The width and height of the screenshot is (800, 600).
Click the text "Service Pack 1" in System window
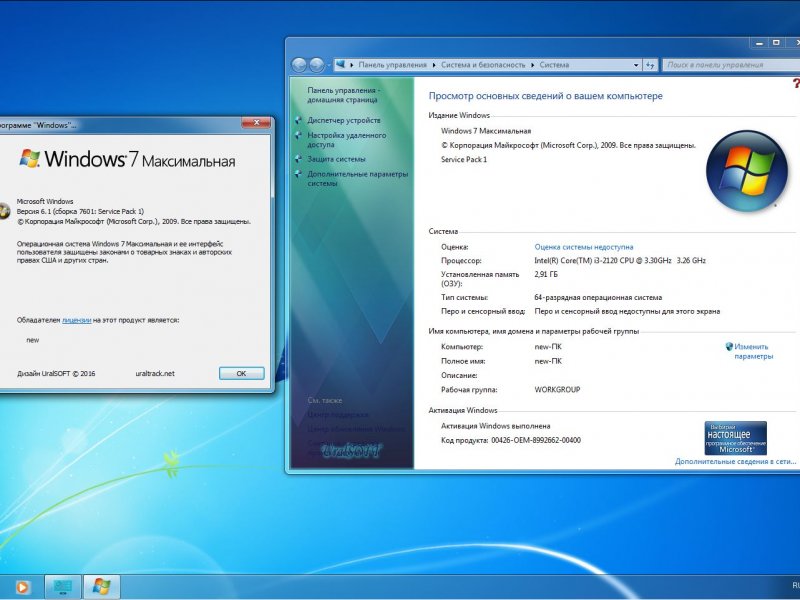click(x=464, y=159)
